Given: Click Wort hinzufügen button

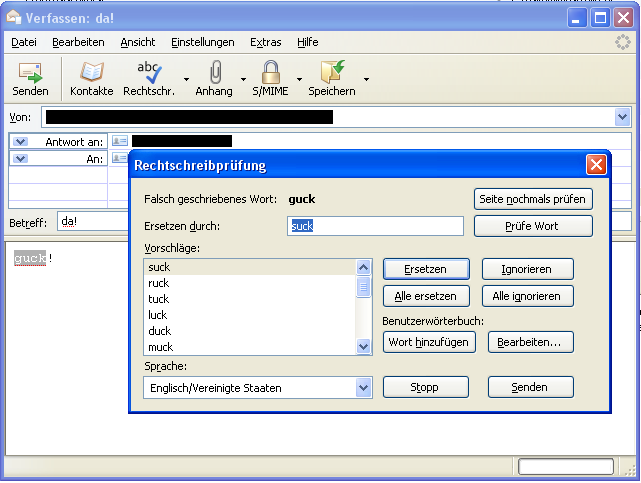Looking at the screenshot, I should click(429, 342).
